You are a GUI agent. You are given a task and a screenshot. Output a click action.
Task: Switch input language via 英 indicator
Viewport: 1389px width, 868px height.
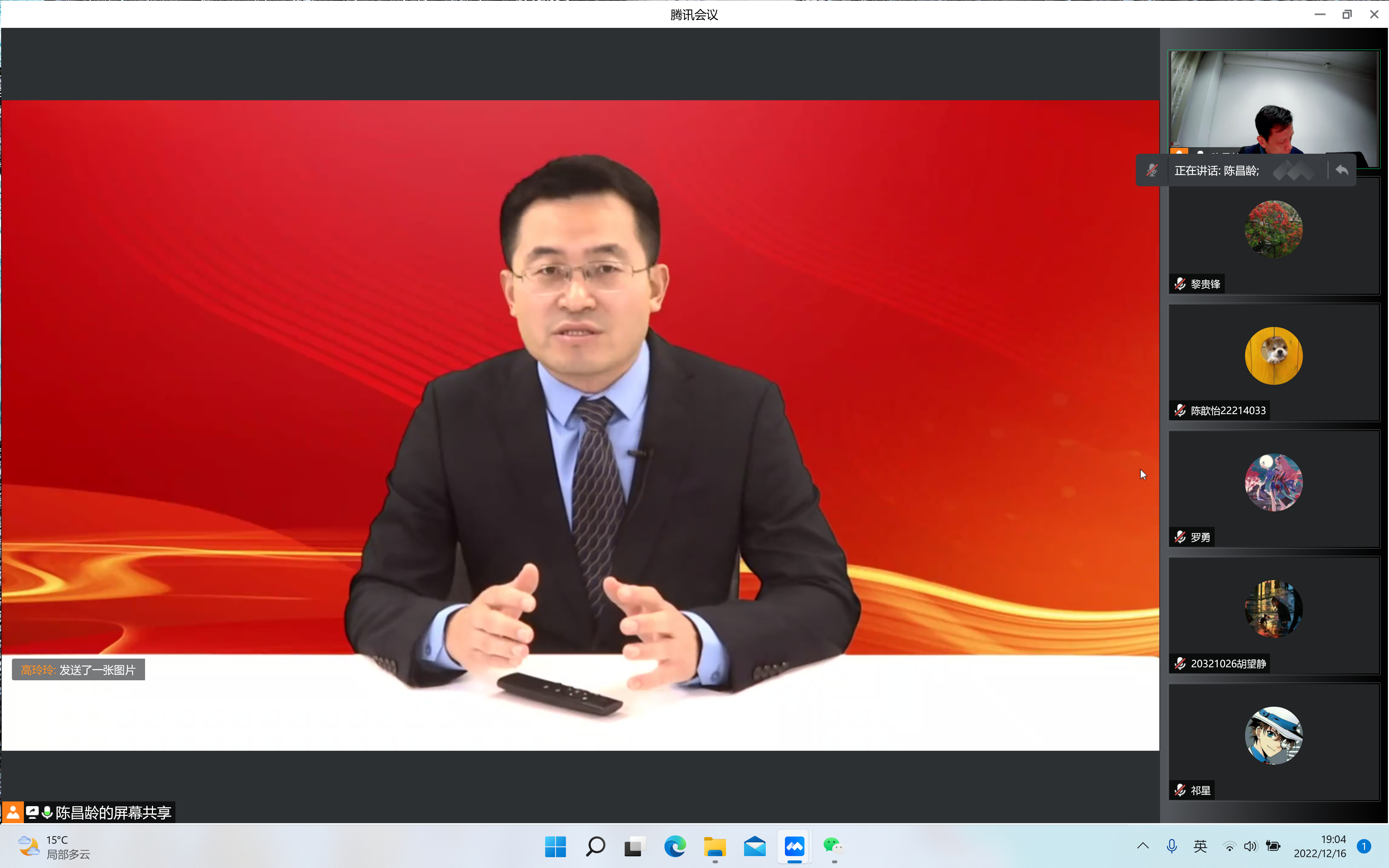click(1200, 846)
